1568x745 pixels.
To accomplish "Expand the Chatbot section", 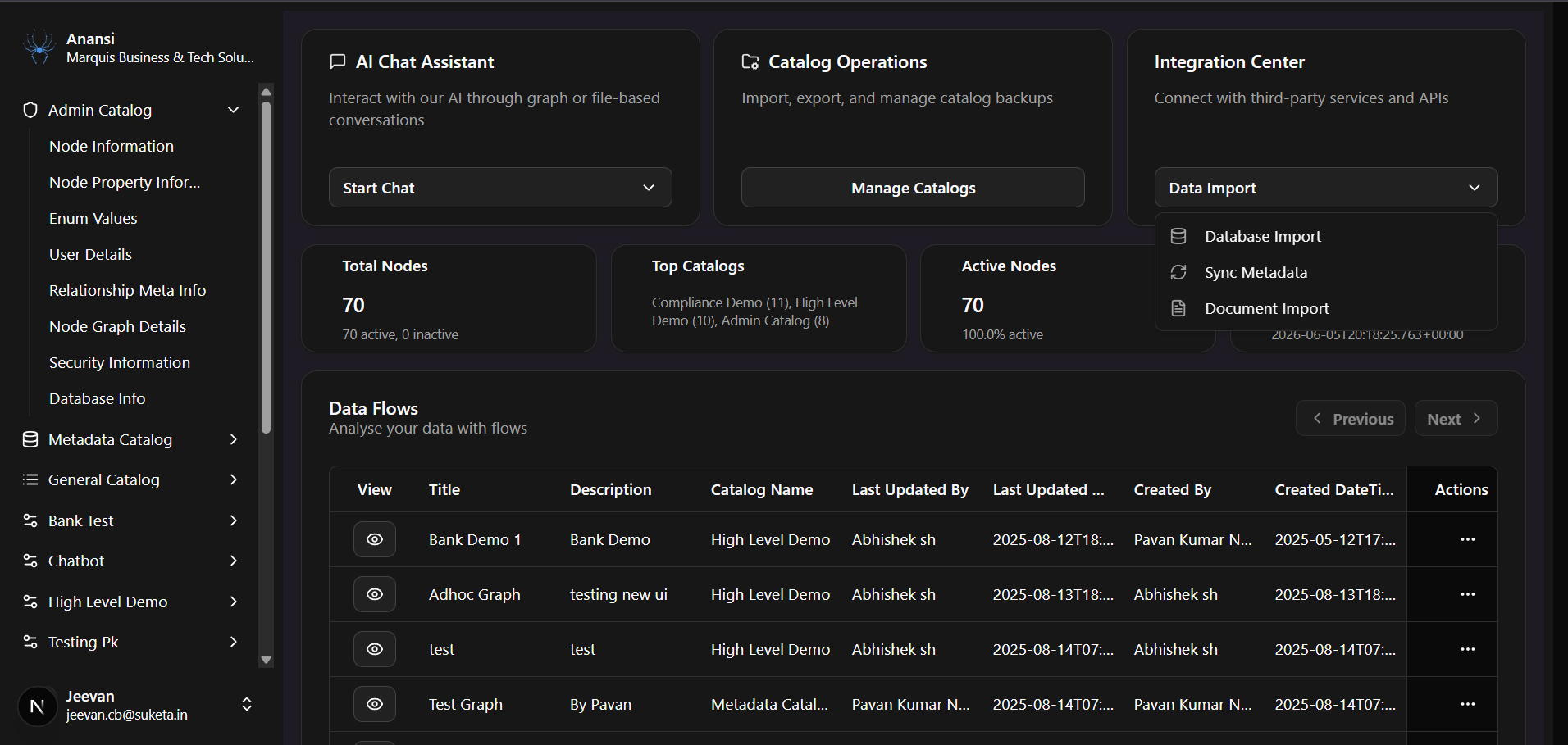I will coord(233,561).
